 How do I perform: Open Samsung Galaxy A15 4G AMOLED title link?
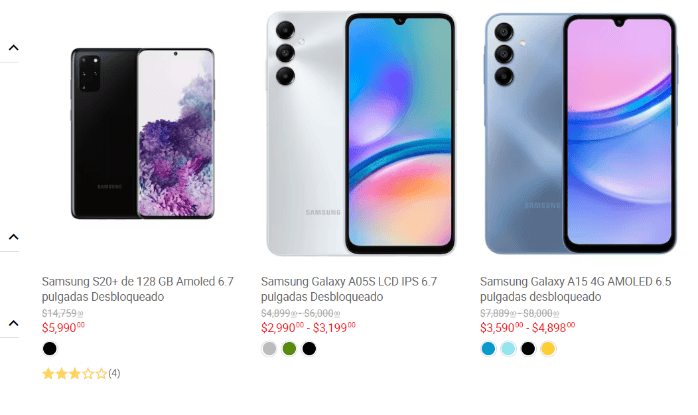point(575,289)
